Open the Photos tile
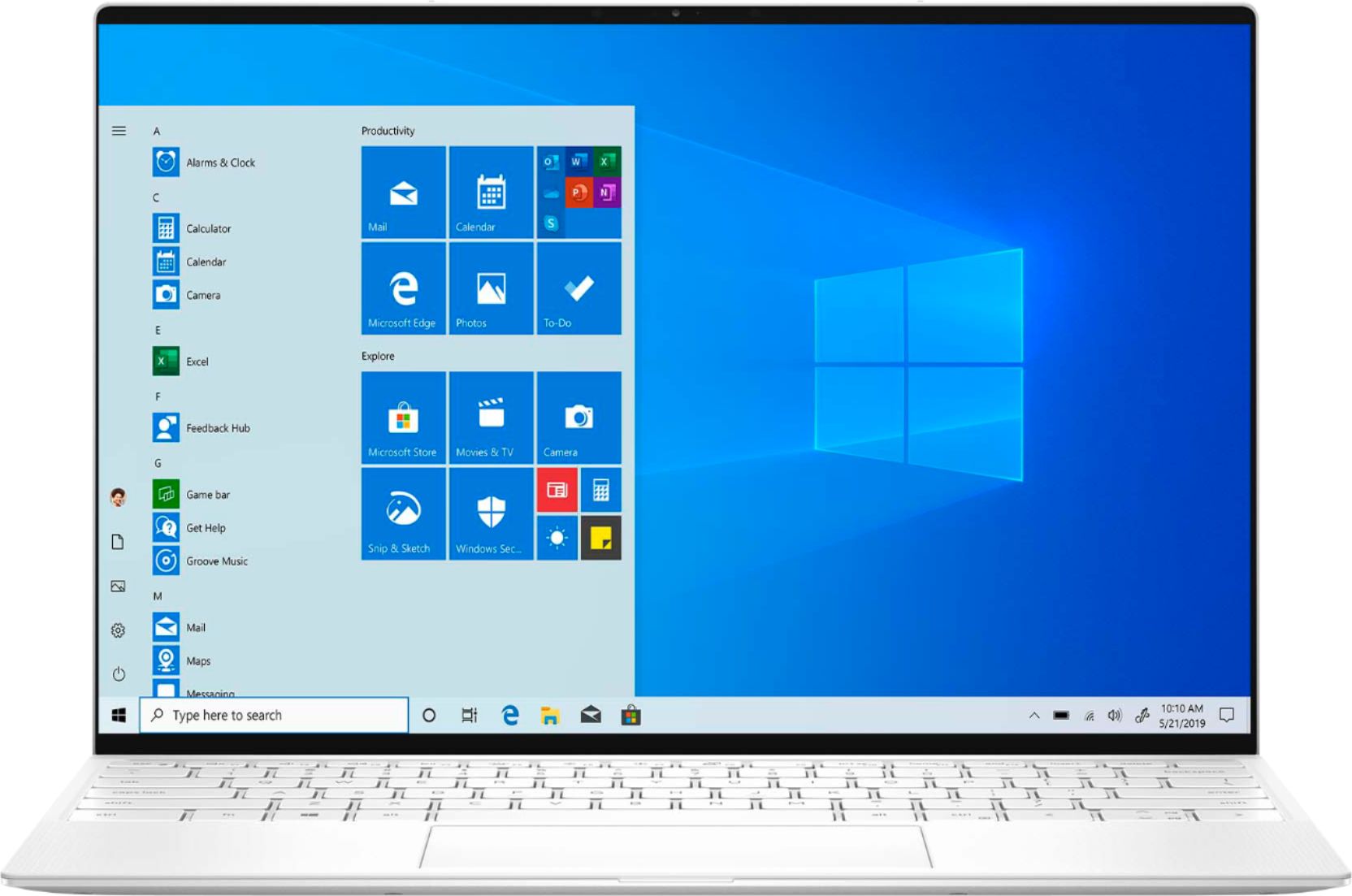Image resolution: width=1352 pixels, height=896 pixels. tap(492, 288)
